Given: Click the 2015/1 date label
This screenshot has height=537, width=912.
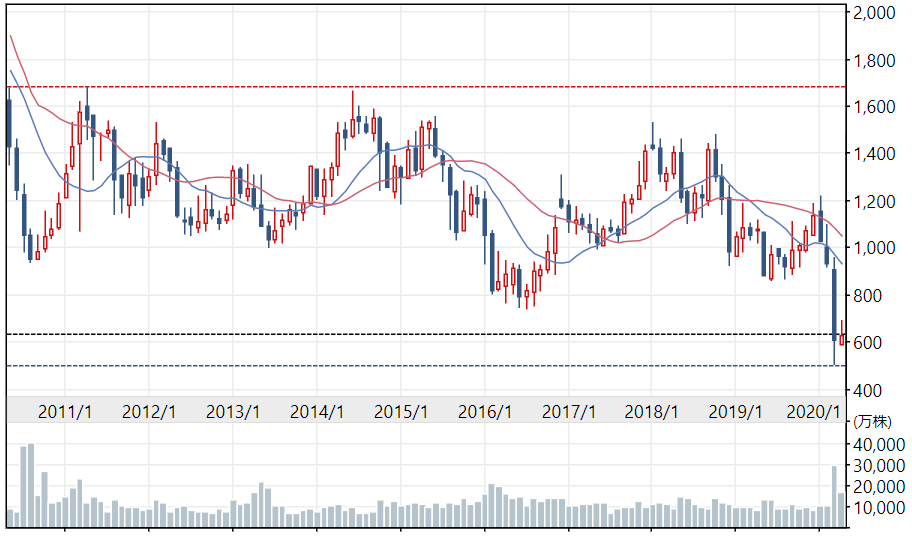Looking at the screenshot, I should click(x=401, y=411).
